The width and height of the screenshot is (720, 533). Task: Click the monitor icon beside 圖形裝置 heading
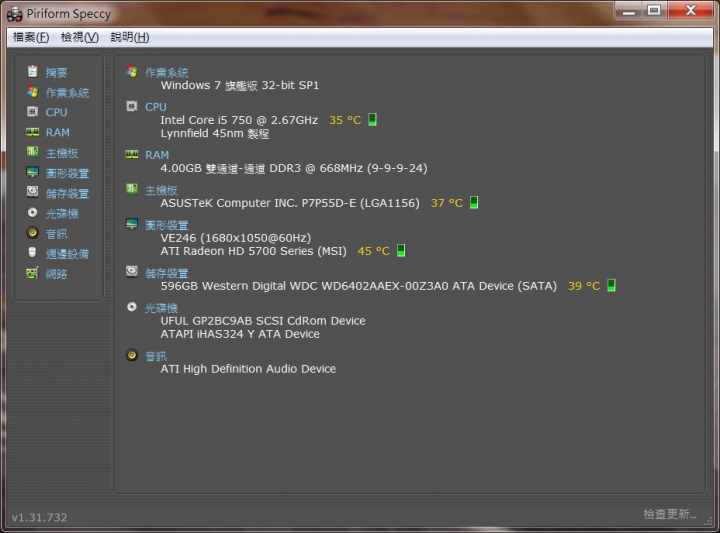click(x=132, y=224)
